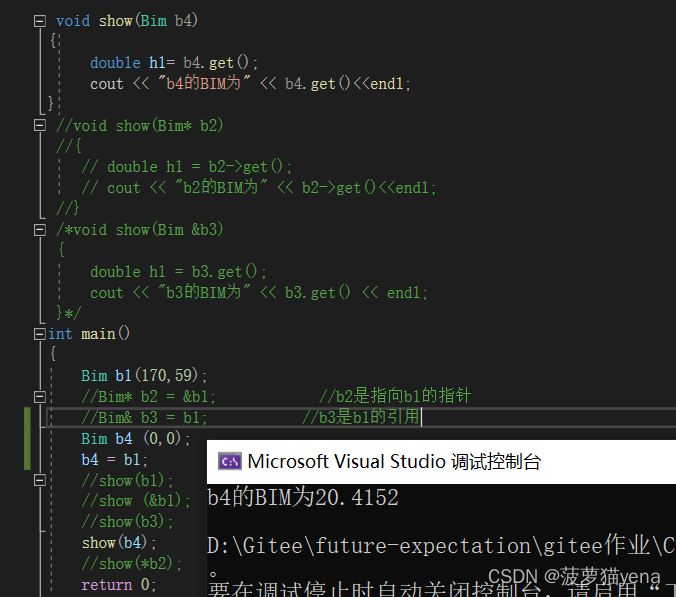676x597 pixels.
Task: Click the cout line with "b3的BIM为"
Action: pos(259,293)
